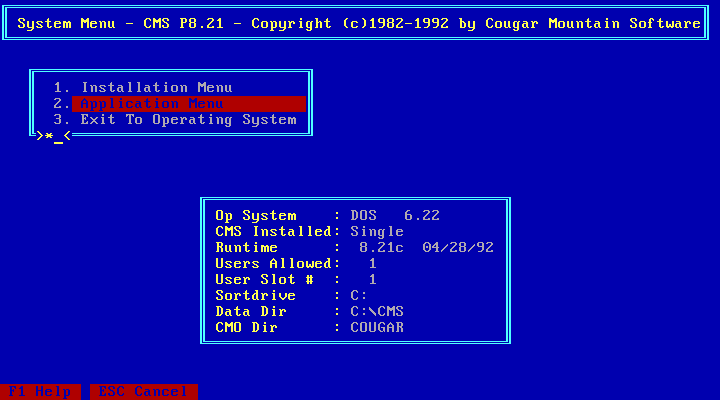Viewport: 720px width, 400px height.
Task: Click the 04/28/92 runtime date
Action: [x=458, y=248]
